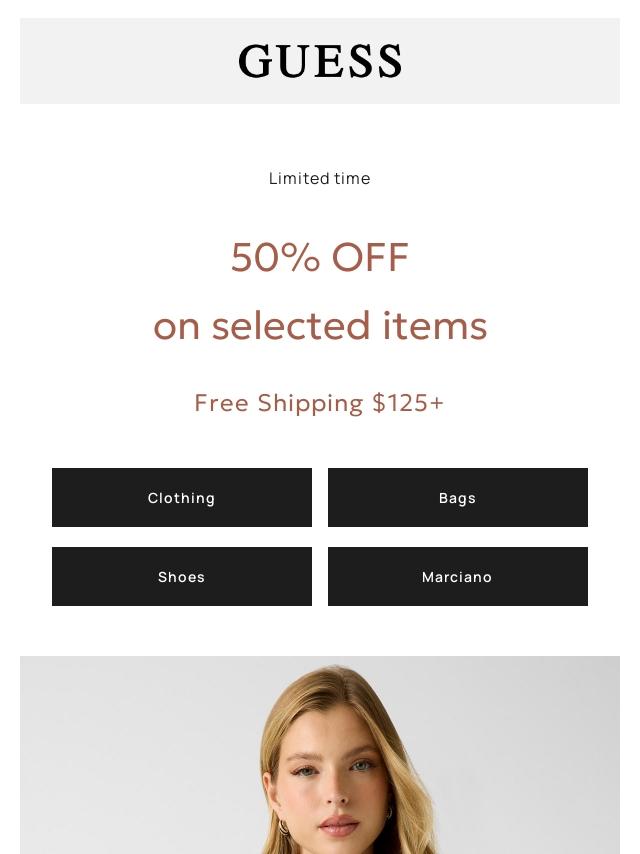Screen dimensions: 640x854
Task: Click "Free Shipping $125+" promo text
Action: 320,403
